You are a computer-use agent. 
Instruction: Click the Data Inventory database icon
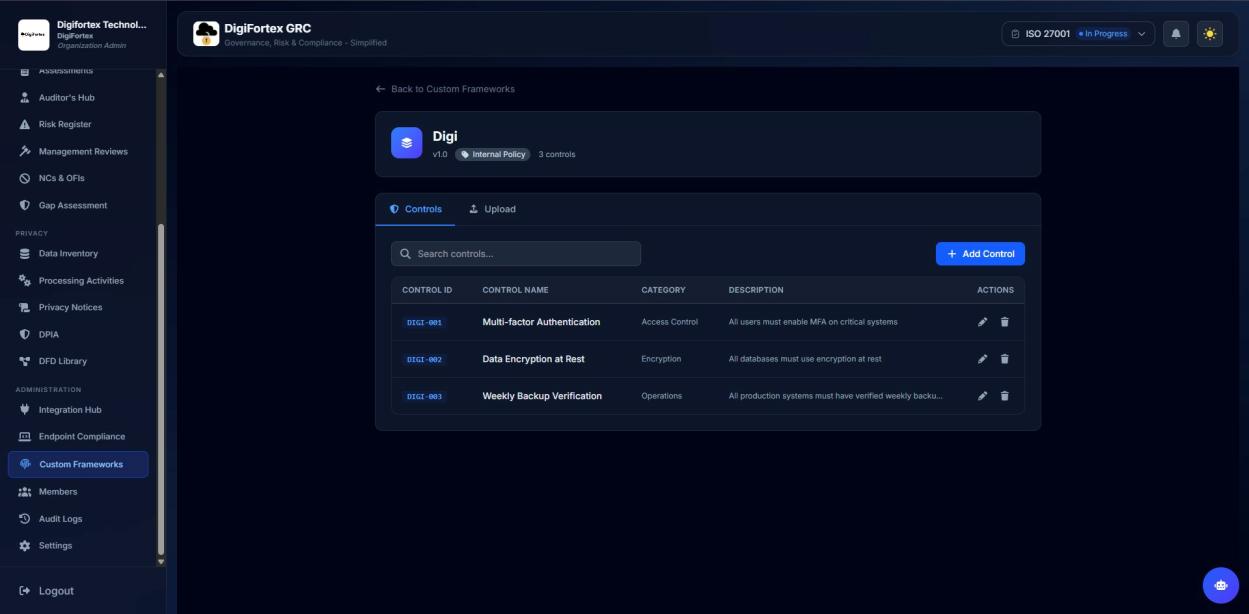pyautogui.click(x=25, y=254)
